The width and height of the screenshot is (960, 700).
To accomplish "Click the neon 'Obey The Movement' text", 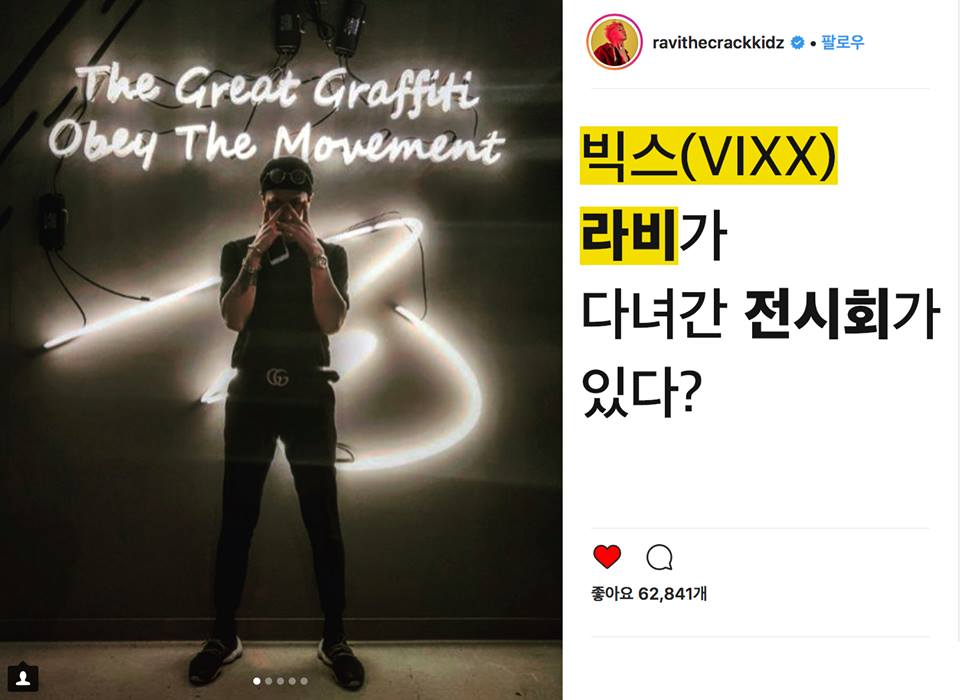I will 277,145.
